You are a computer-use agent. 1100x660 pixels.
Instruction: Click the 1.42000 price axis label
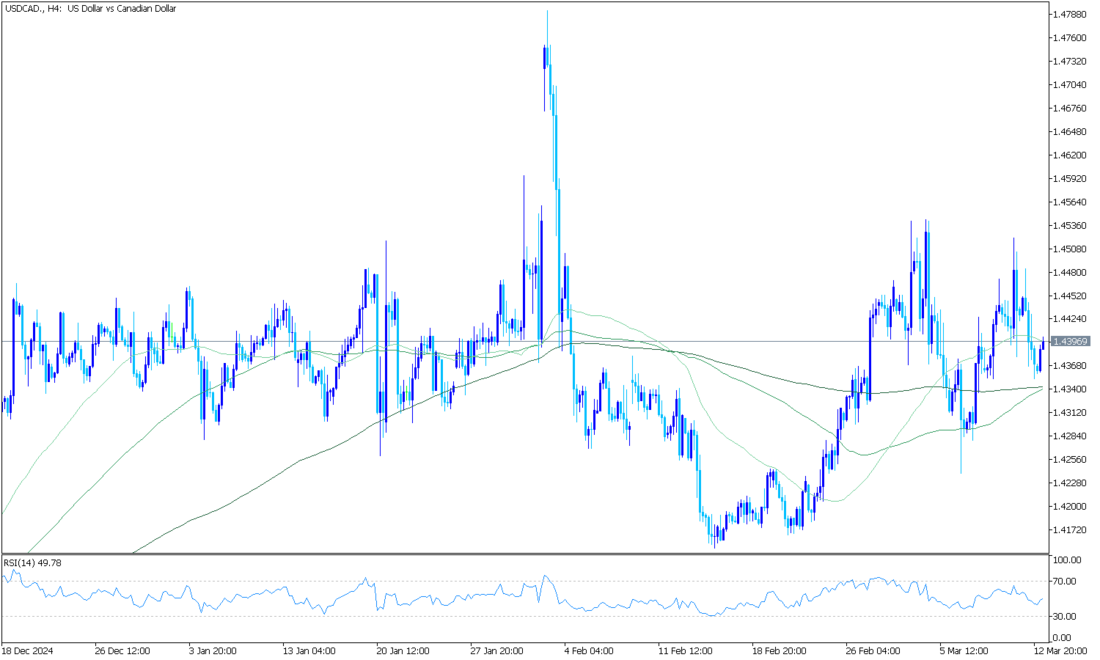pyautogui.click(x=1069, y=506)
